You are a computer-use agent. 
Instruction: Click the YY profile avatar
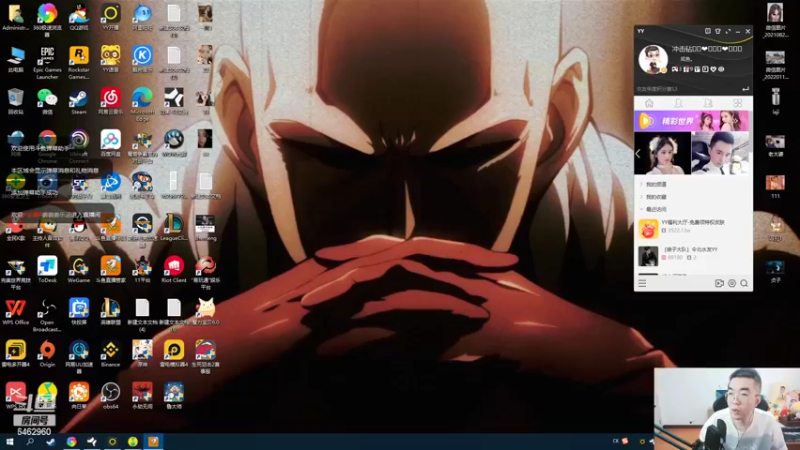click(653, 59)
